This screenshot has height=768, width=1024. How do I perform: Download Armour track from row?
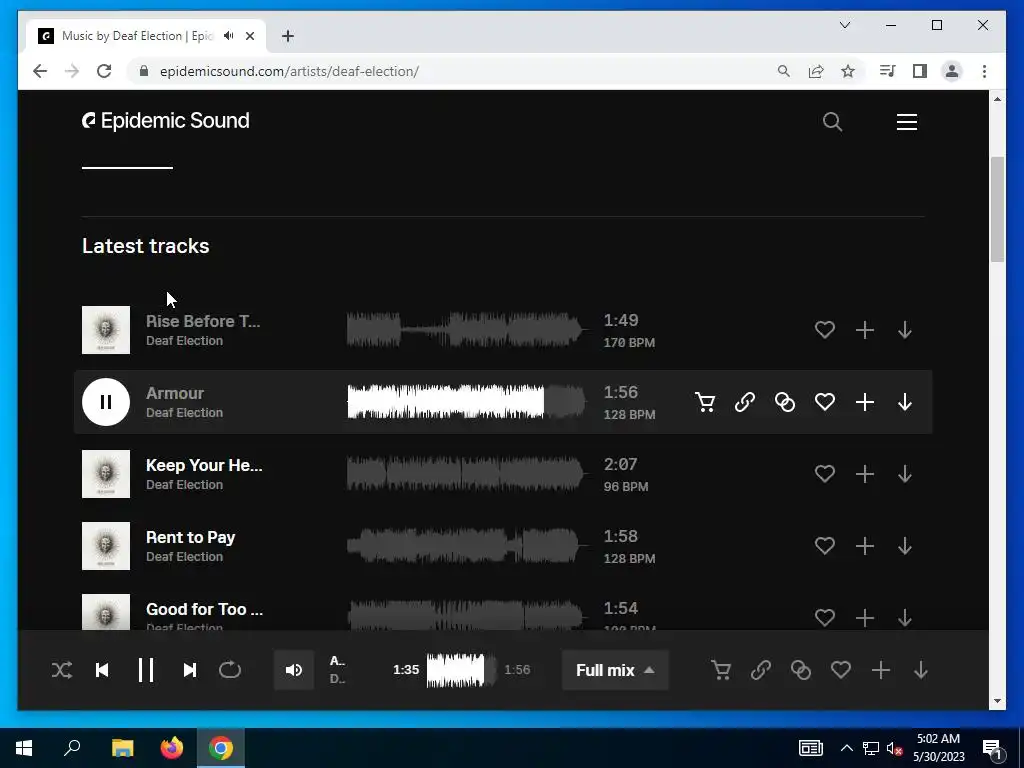(x=904, y=402)
